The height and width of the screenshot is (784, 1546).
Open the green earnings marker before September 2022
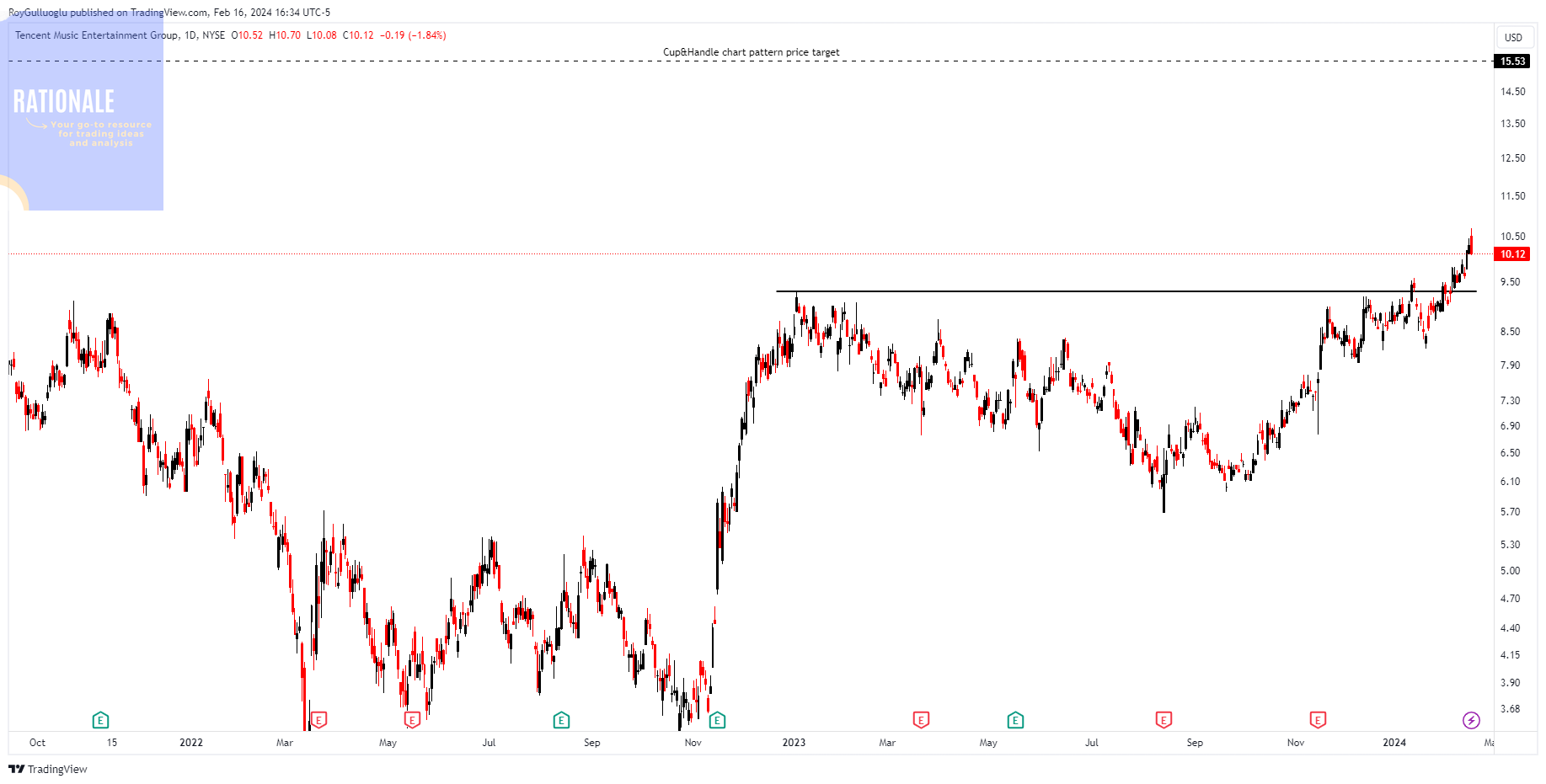561,720
